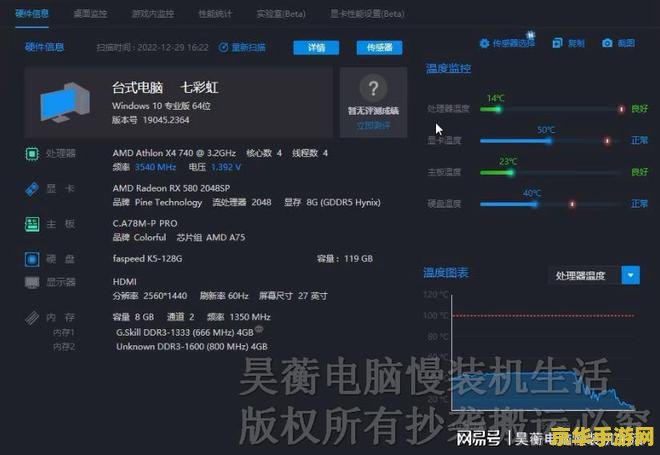This screenshot has height=455, width=660.
Task: Open the 实验室(Beta) tab
Action: pos(281,14)
